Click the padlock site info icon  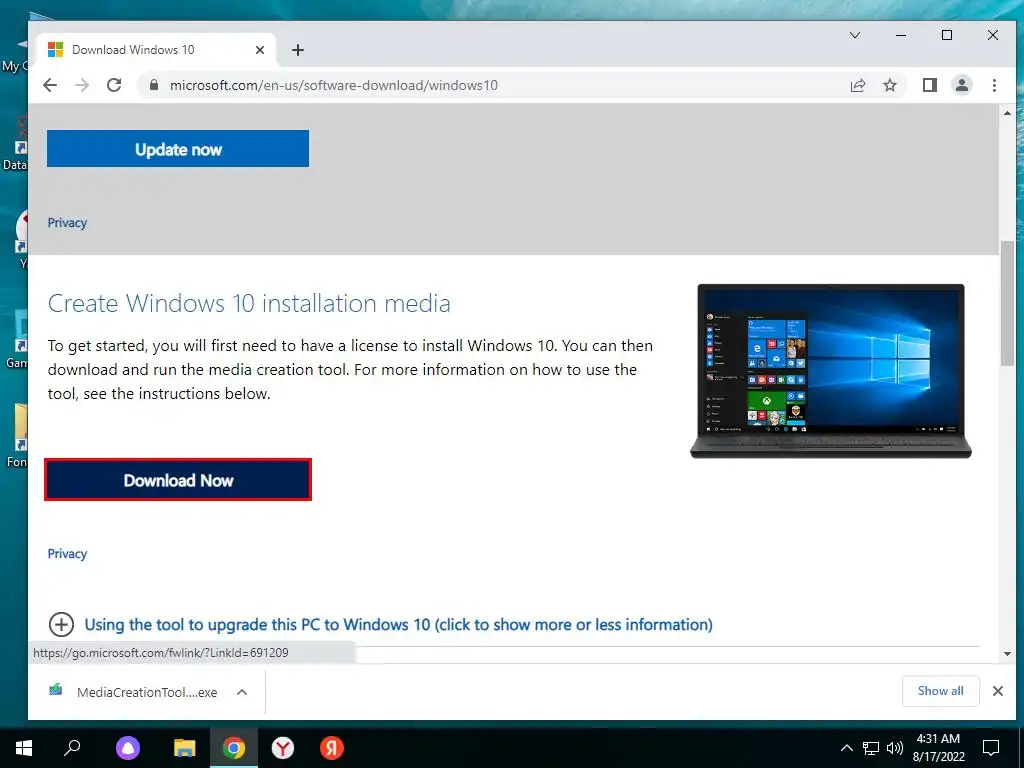click(154, 85)
